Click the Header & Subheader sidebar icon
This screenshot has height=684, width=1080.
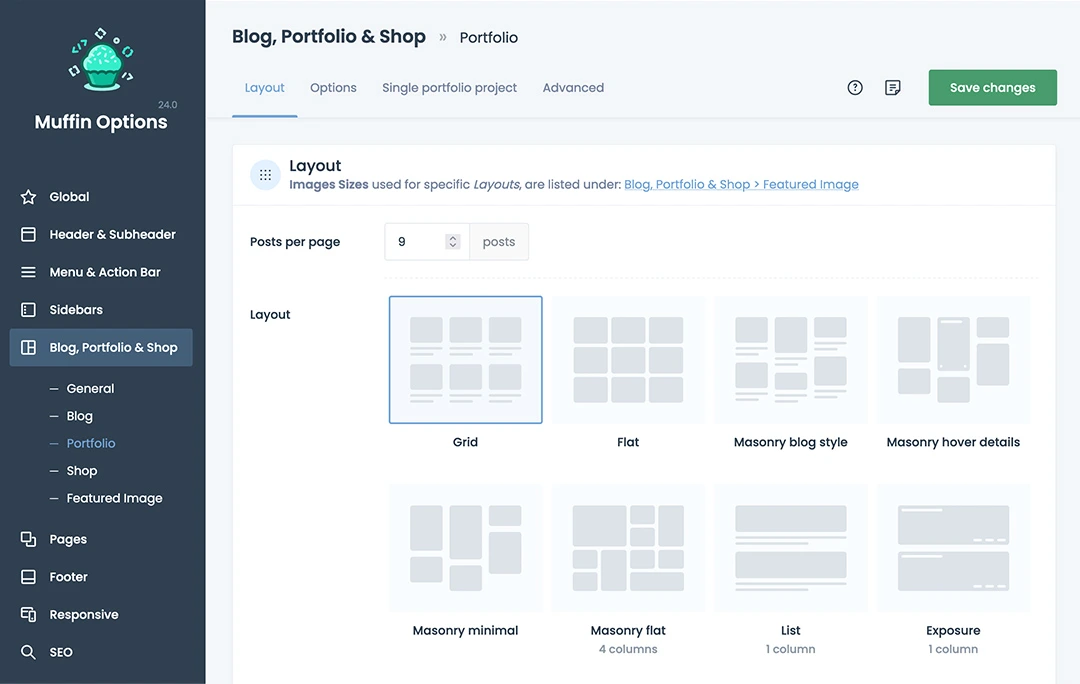[x=29, y=235]
